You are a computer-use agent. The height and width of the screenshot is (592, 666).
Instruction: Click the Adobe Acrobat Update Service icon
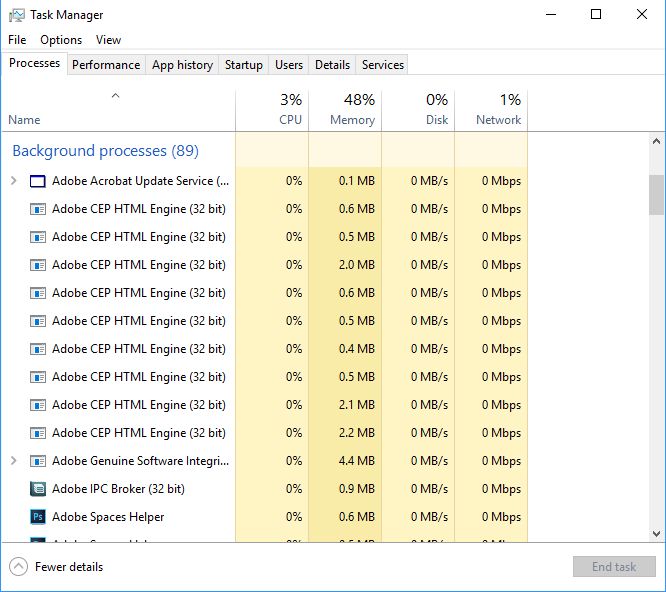click(x=38, y=181)
